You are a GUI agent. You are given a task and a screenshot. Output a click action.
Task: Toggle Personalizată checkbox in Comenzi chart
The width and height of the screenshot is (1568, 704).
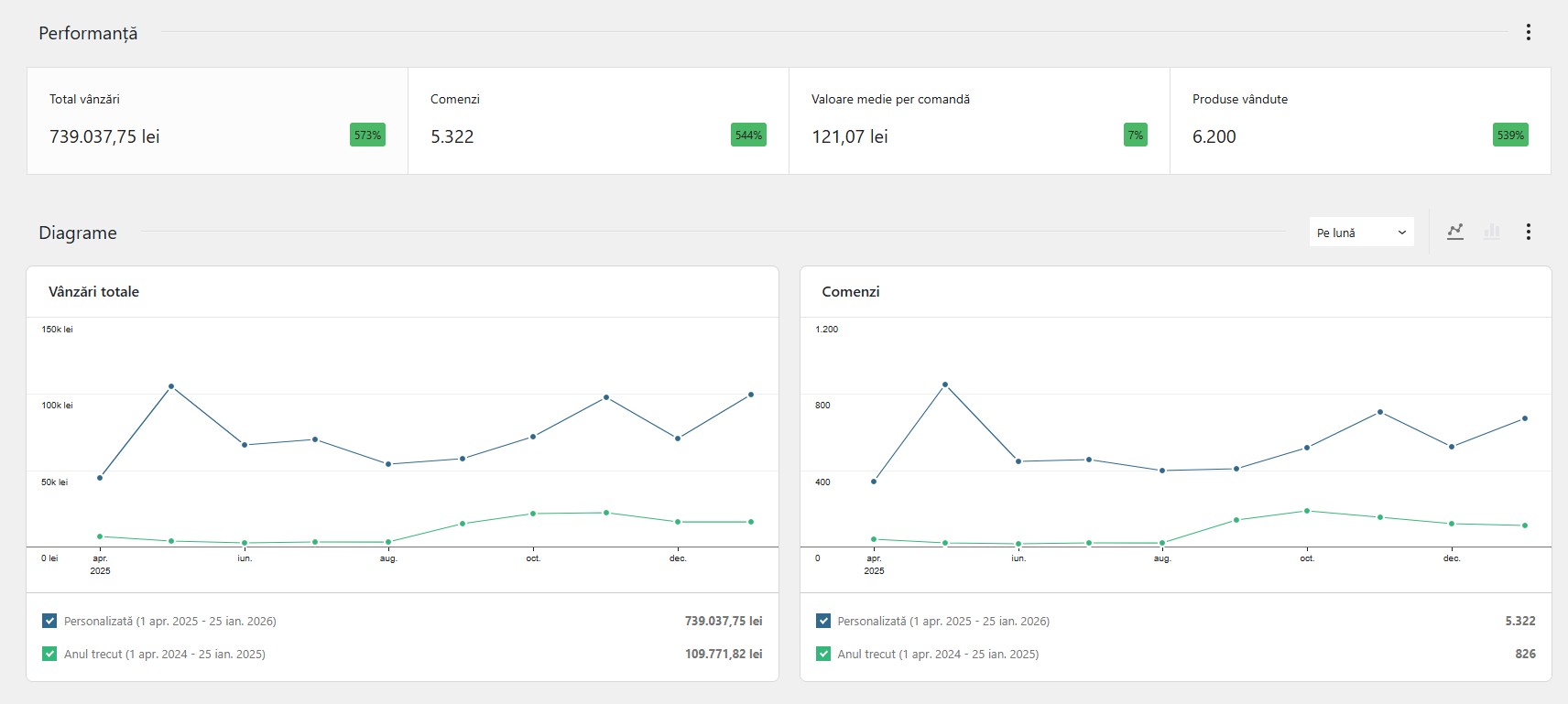822,621
